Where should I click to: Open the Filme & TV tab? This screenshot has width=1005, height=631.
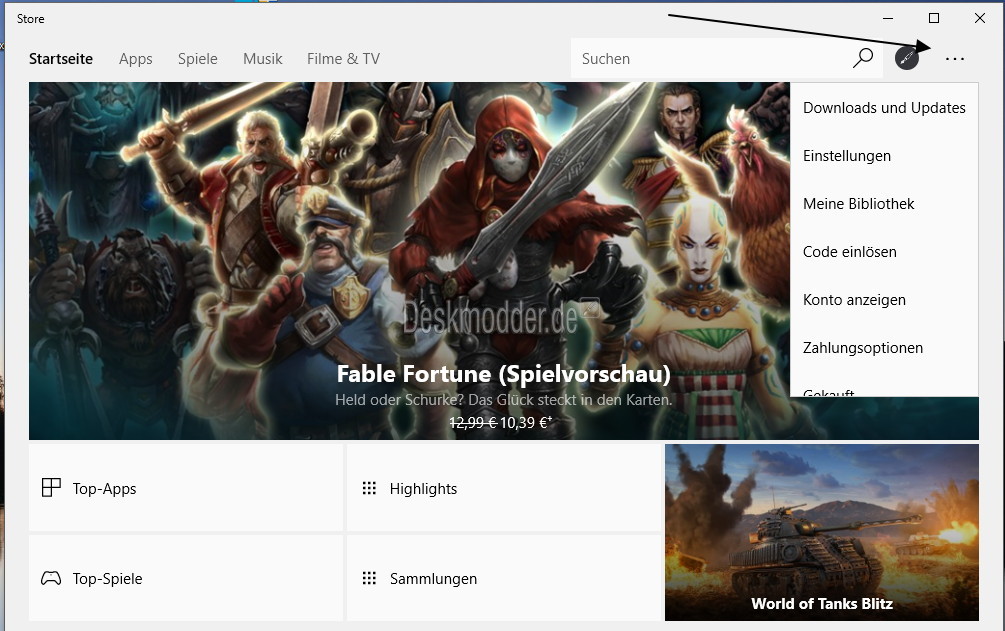344,59
